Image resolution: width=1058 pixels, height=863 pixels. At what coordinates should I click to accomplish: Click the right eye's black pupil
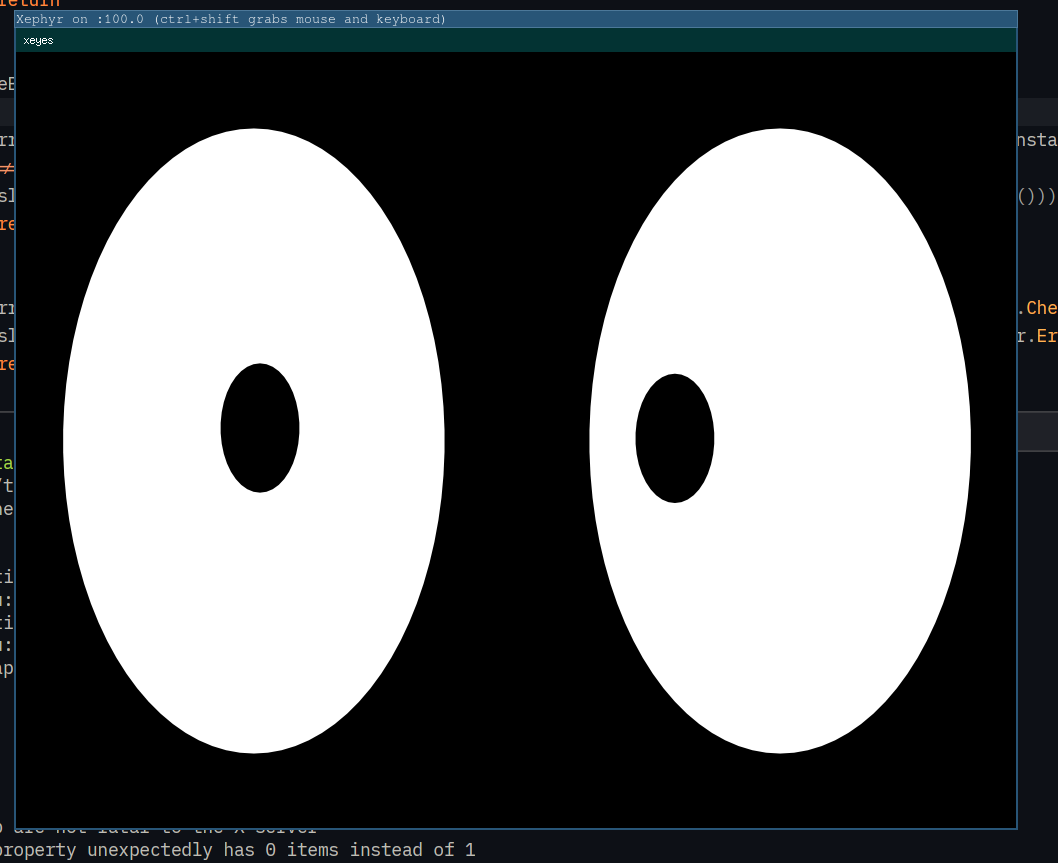(675, 438)
